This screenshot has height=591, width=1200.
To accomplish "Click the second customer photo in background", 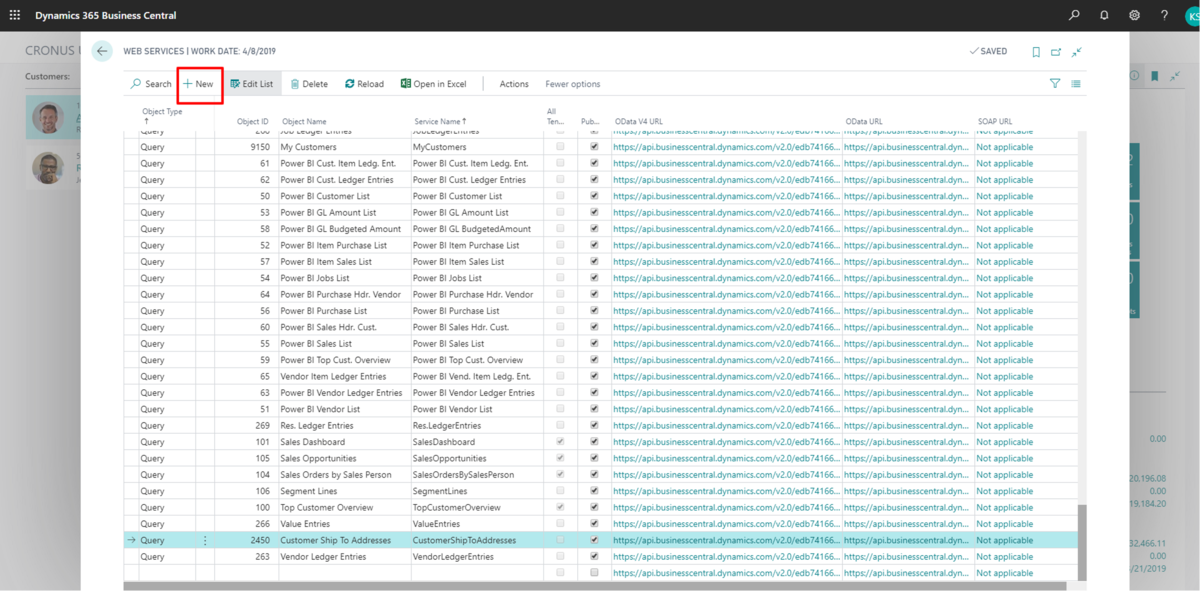I will click(x=47, y=167).
